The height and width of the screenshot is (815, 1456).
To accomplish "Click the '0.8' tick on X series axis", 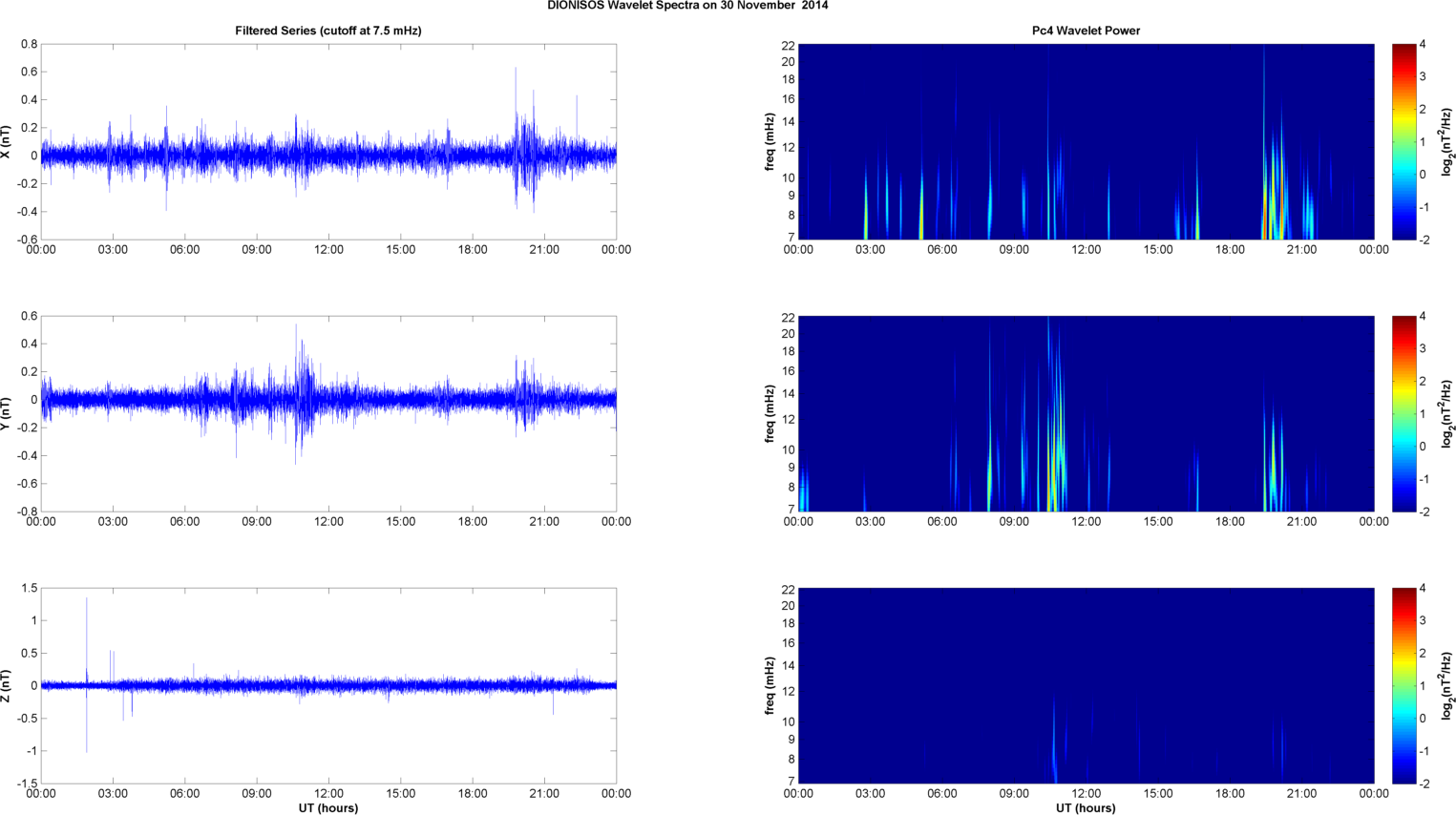I will point(29,44).
